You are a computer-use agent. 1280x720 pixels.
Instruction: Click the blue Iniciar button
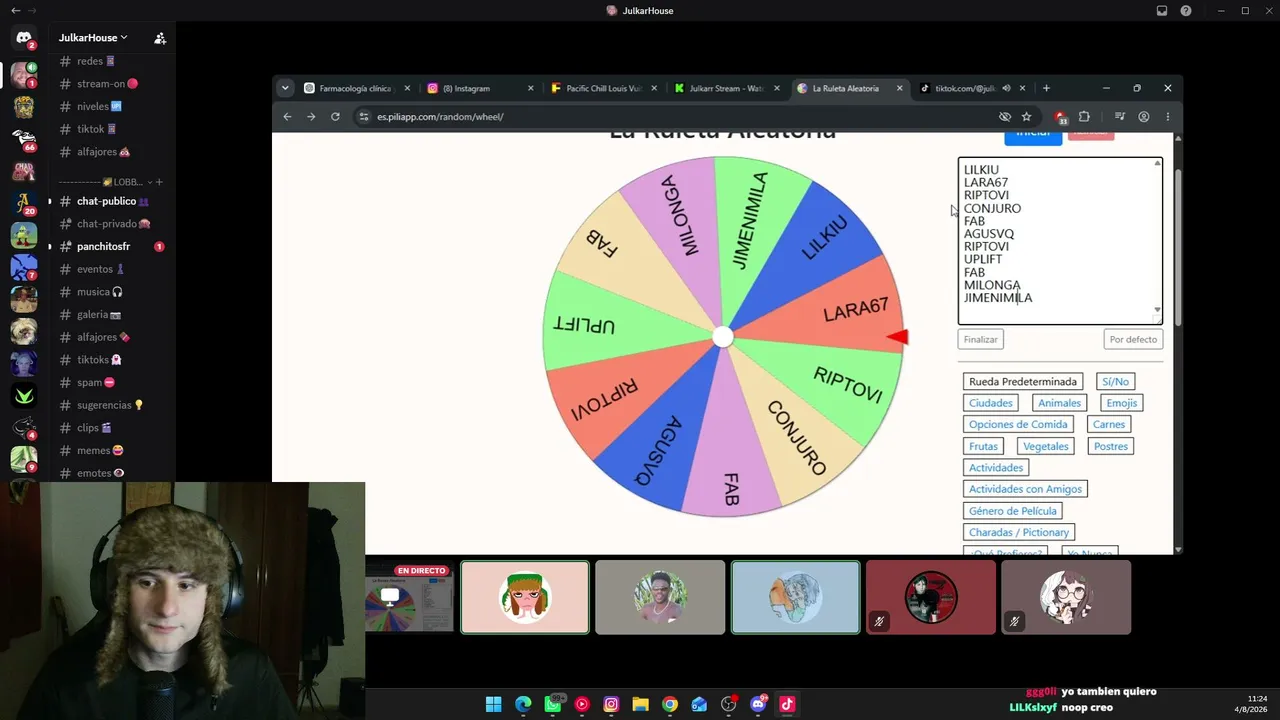click(x=1033, y=136)
